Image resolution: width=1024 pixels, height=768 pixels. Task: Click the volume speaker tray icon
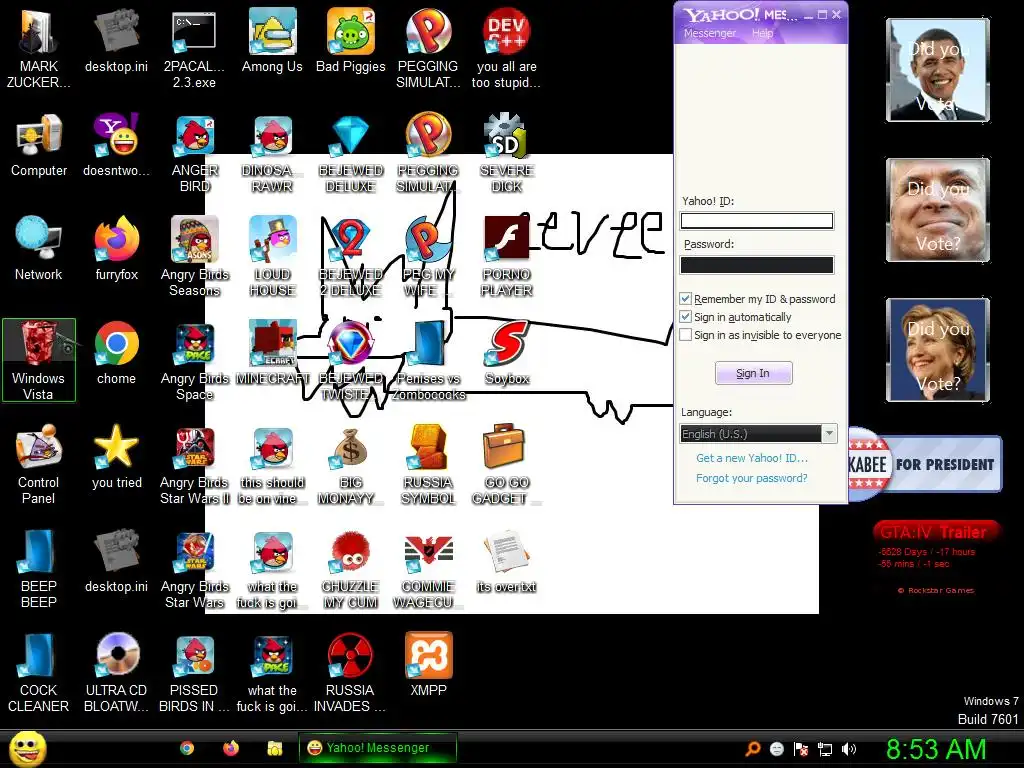[x=849, y=749]
